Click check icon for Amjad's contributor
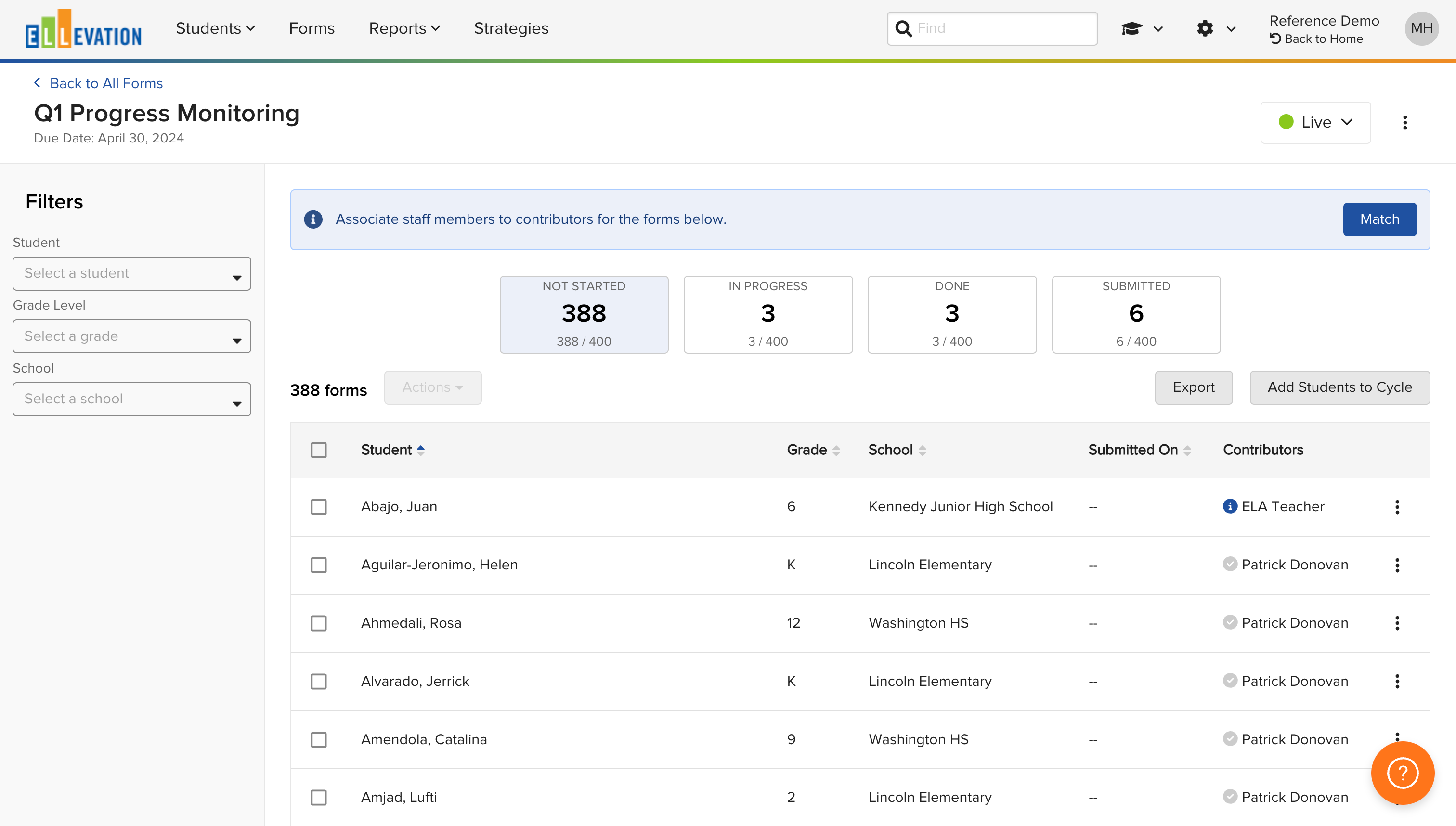Viewport: 1456px width, 826px height. click(x=1230, y=797)
